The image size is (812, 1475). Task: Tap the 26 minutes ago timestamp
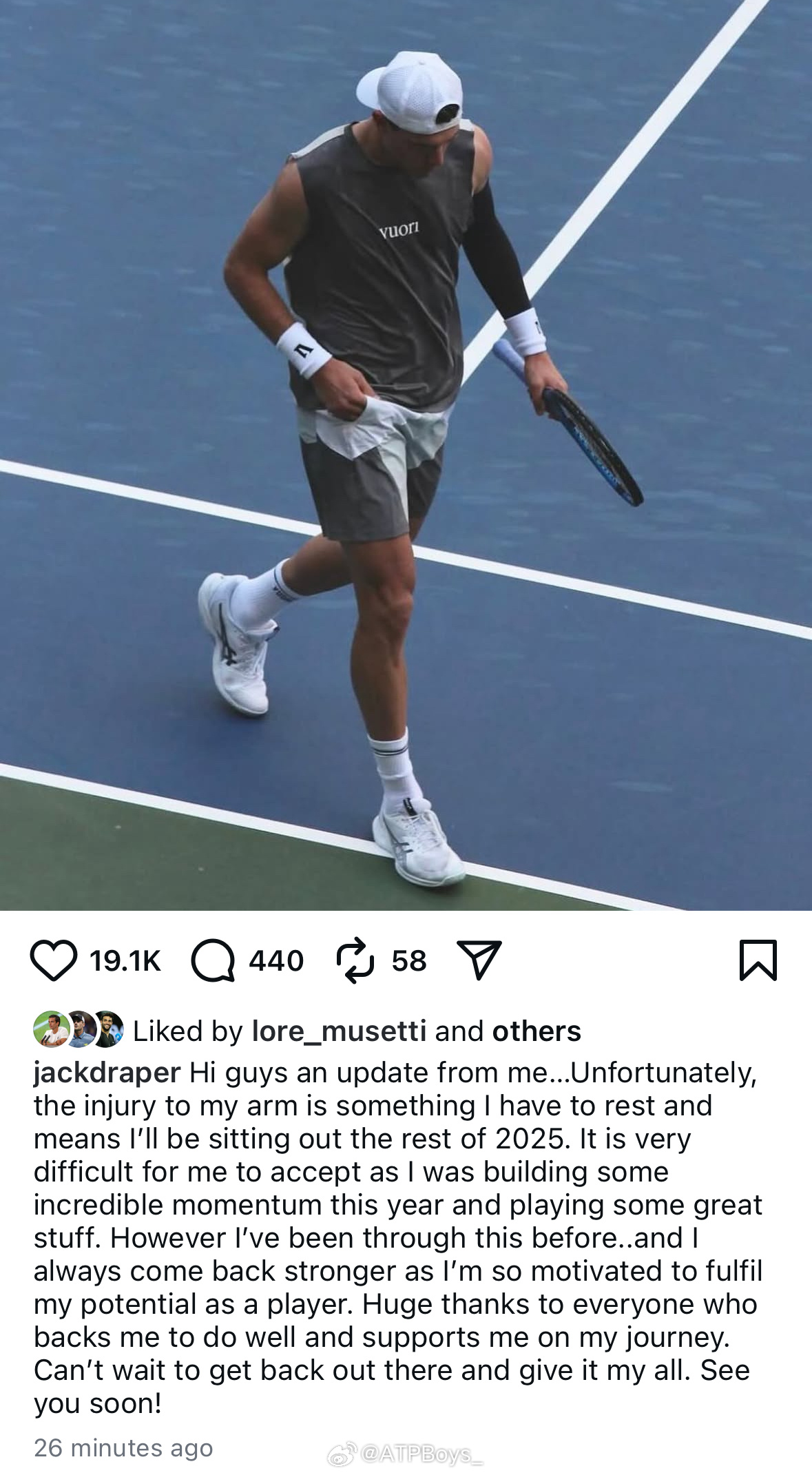coord(123,1448)
